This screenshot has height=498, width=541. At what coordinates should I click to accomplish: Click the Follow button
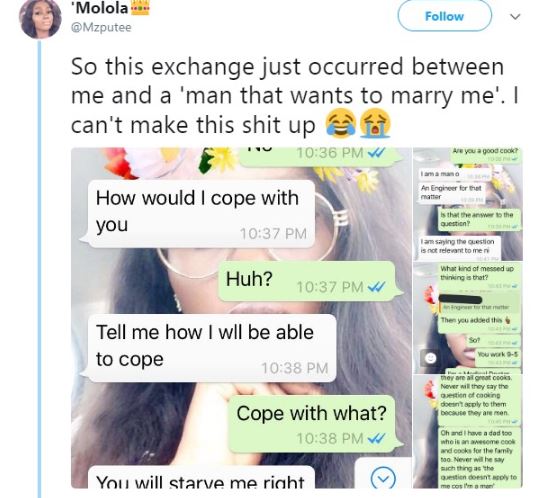tap(444, 16)
